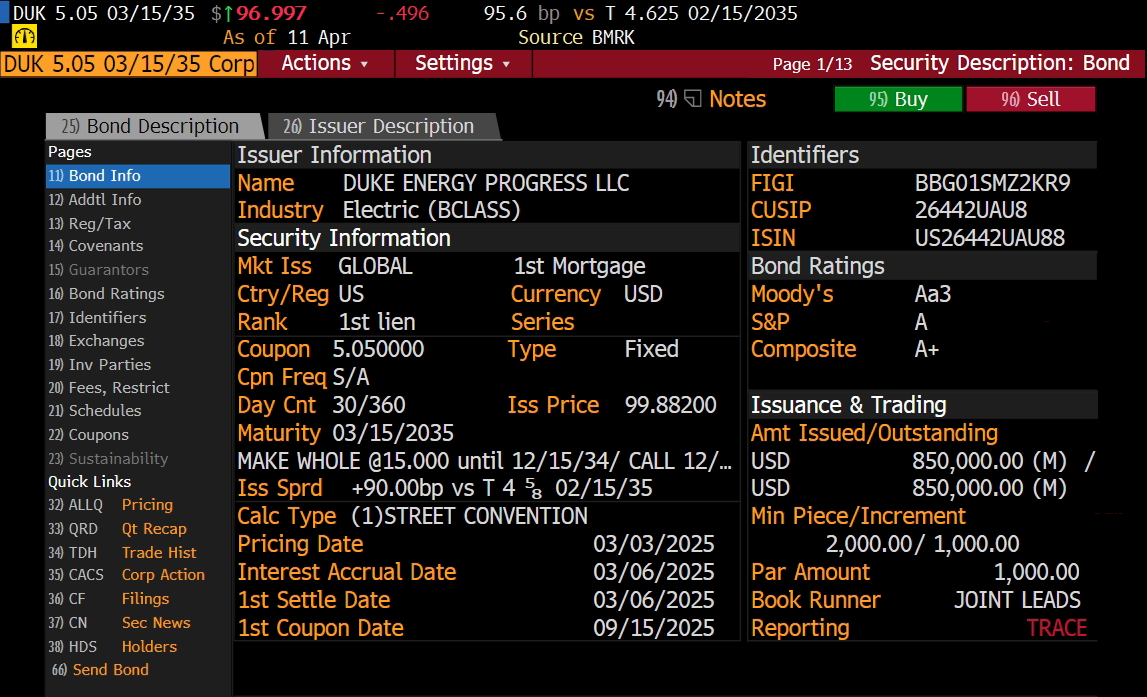Open QRD Qt Recap quick link
This screenshot has height=697, width=1147.
point(117,529)
